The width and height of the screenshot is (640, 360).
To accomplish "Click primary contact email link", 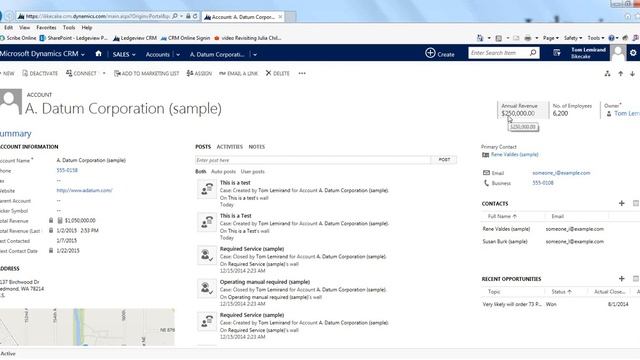I will click(561, 173).
